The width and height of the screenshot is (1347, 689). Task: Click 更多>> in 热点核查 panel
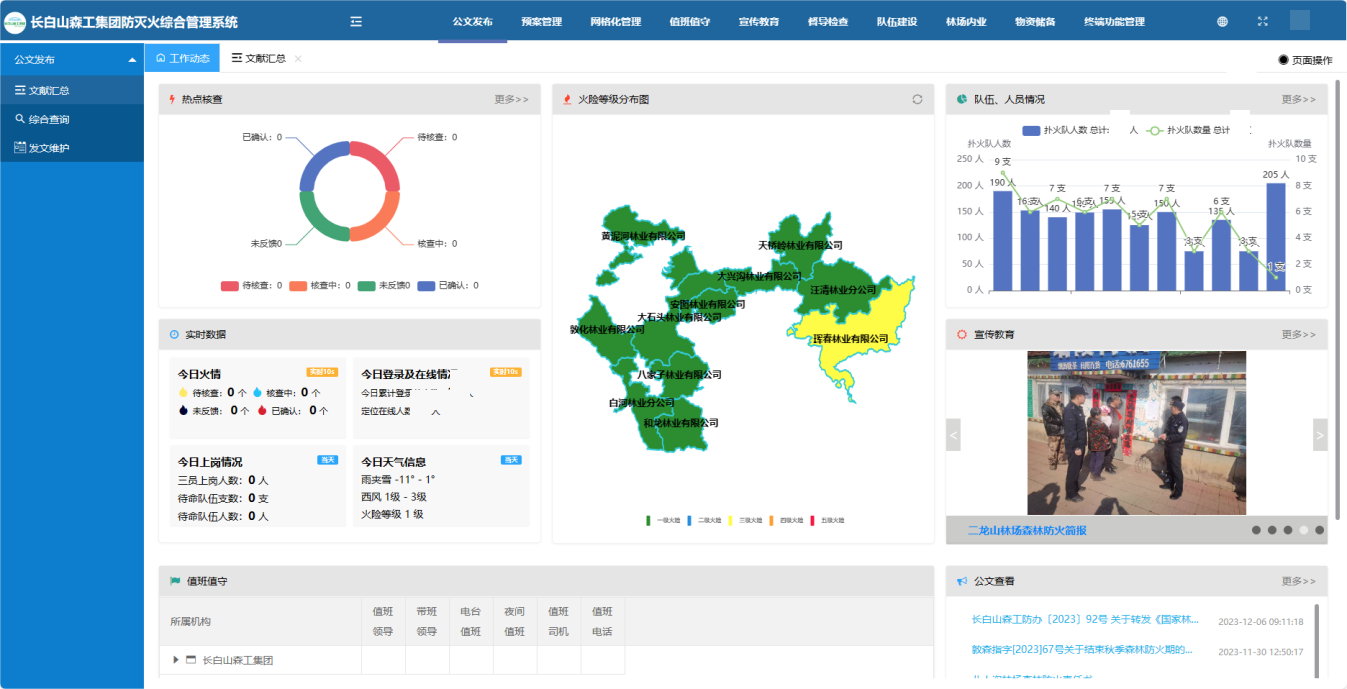(x=511, y=99)
